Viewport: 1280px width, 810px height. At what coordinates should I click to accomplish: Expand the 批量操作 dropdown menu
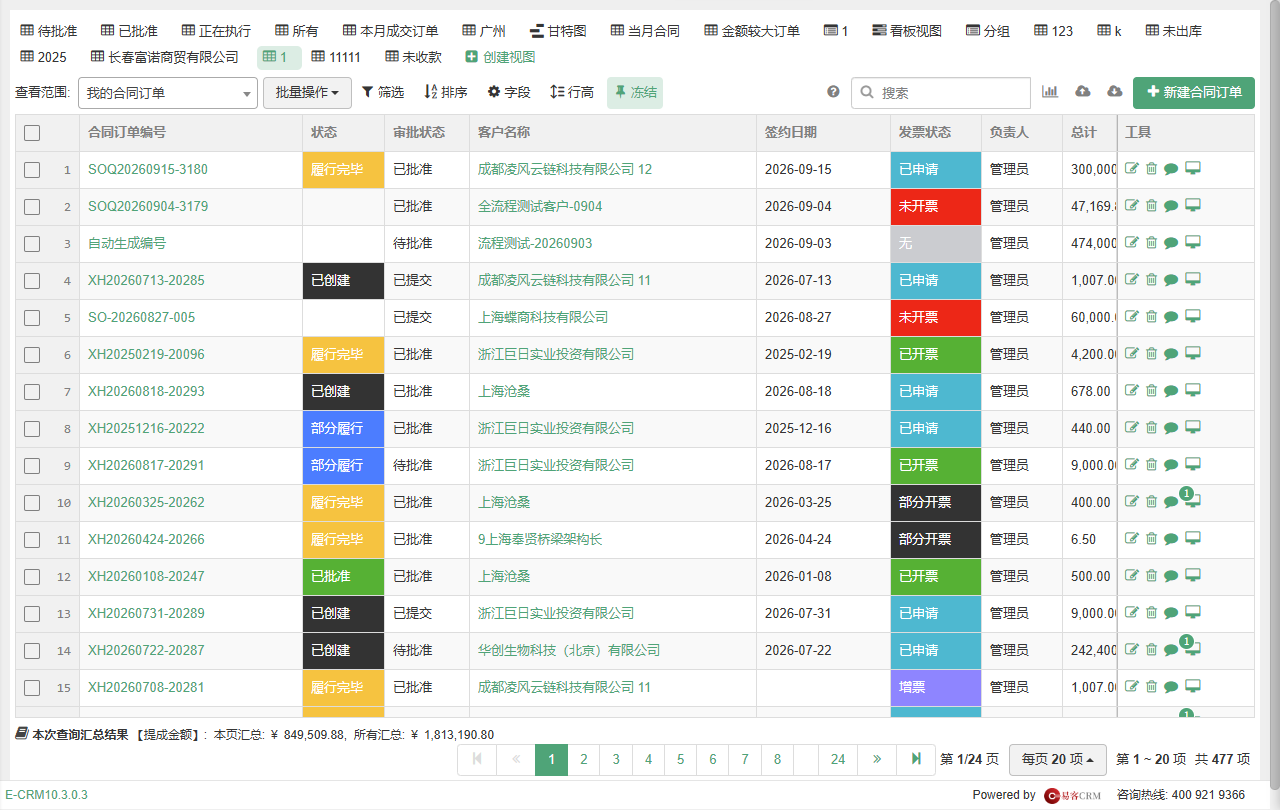coord(307,93)
